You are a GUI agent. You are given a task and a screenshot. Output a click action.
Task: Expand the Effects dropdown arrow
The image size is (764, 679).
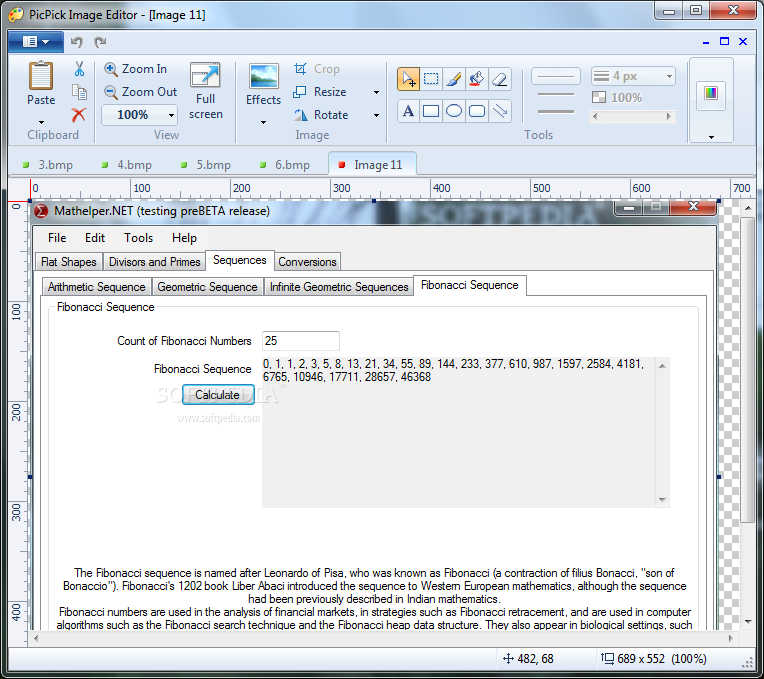click(x=263, y=122)
